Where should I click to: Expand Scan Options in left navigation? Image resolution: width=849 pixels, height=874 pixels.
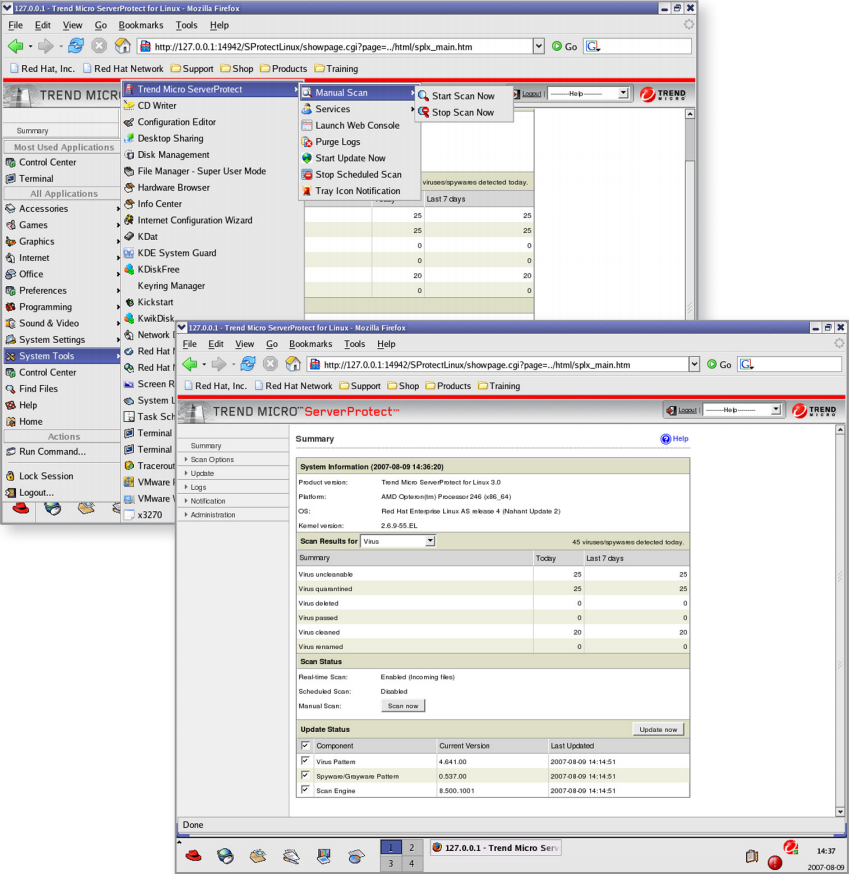tap(212, 459)
